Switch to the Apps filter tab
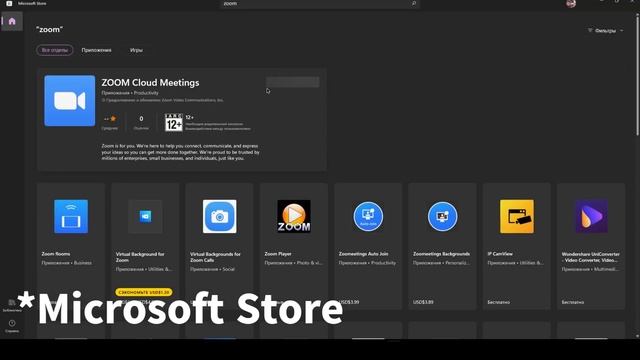Image resolution: width=640 pixels, height=360 pixels. pos(96,50)
